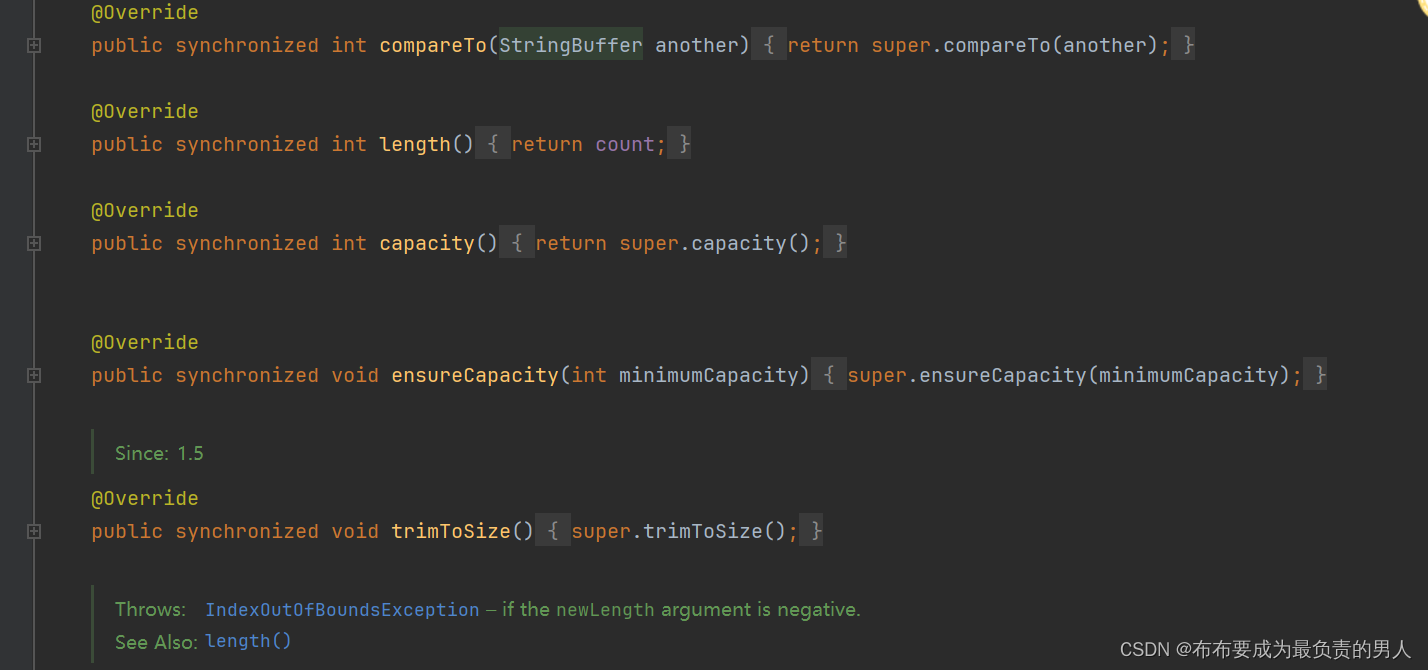Place caret on compareTo method name declaration
1428x670 pixels.
pos(433,45)
